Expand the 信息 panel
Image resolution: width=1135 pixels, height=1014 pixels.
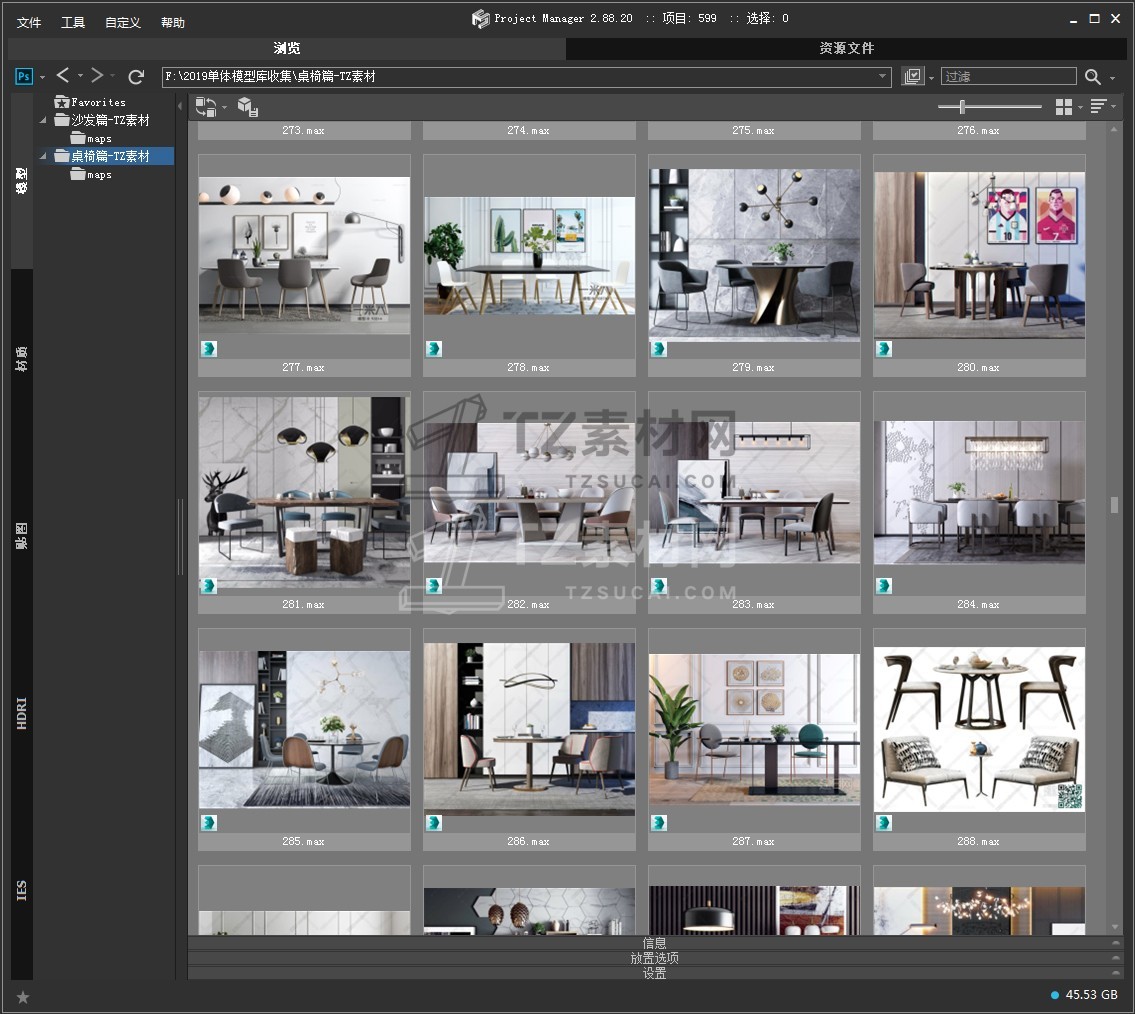click(655, 942)
